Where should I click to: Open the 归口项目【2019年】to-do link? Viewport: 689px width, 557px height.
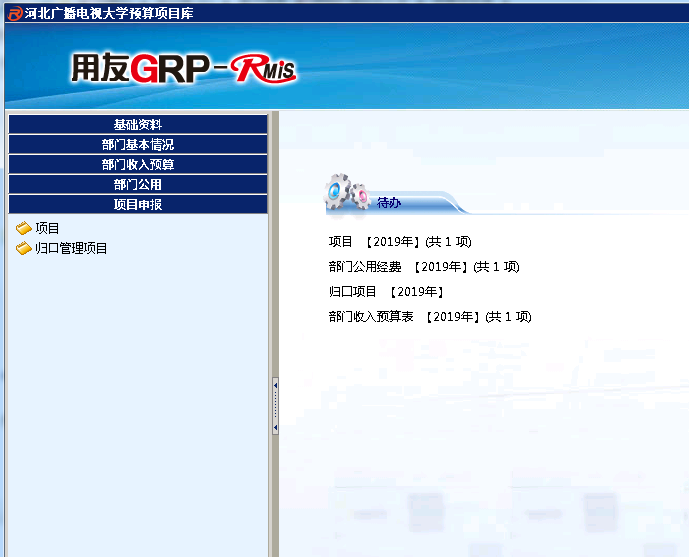point(386,292)
